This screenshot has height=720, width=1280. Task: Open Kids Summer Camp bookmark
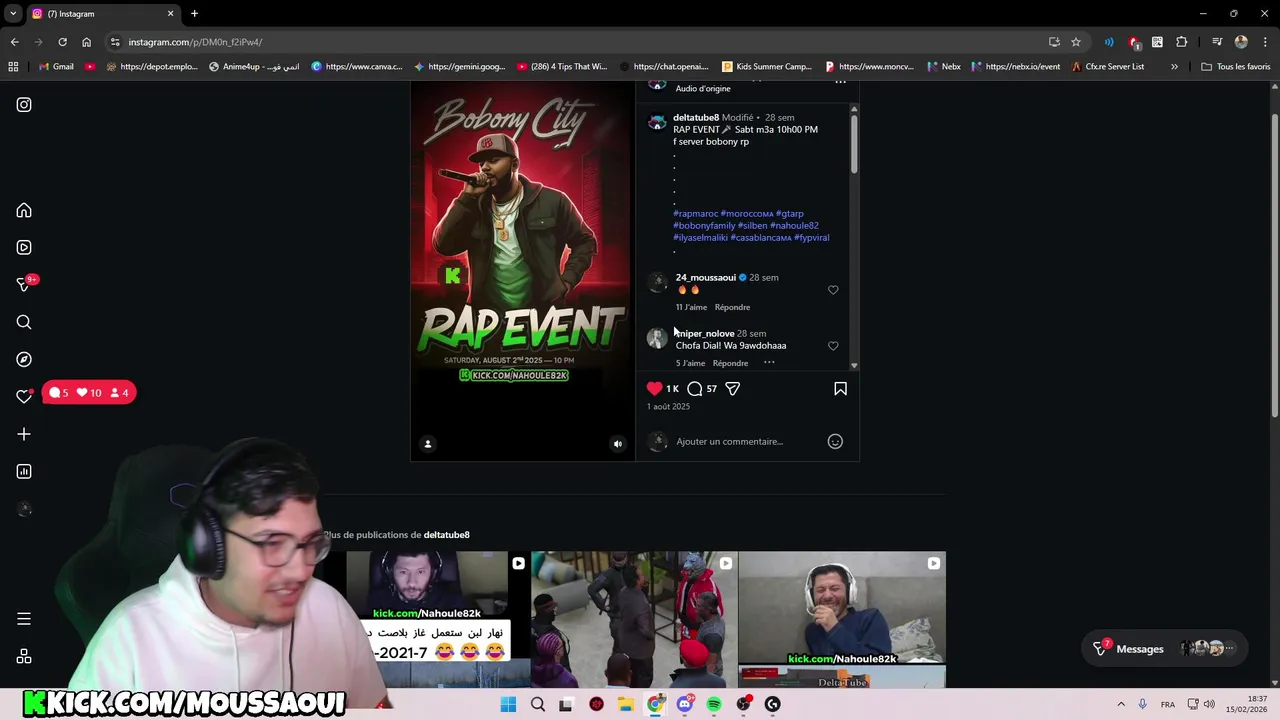[x=766, y=66]
